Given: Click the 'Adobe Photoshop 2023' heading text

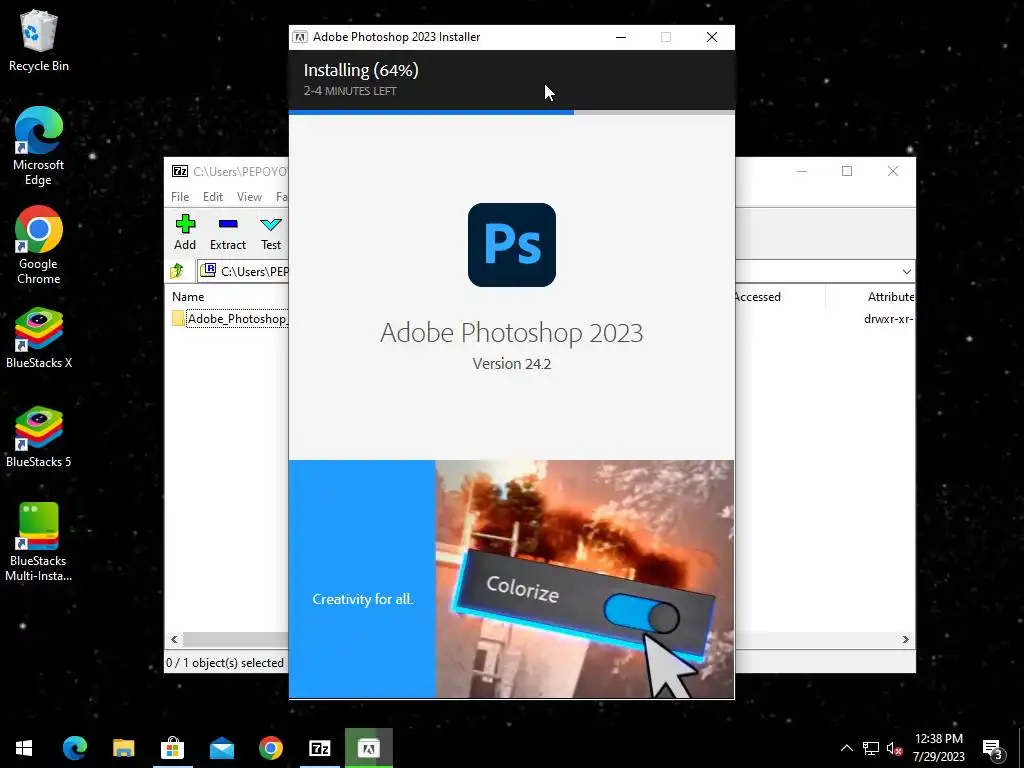Looking at the screenshot, I should tap(511, 332).
